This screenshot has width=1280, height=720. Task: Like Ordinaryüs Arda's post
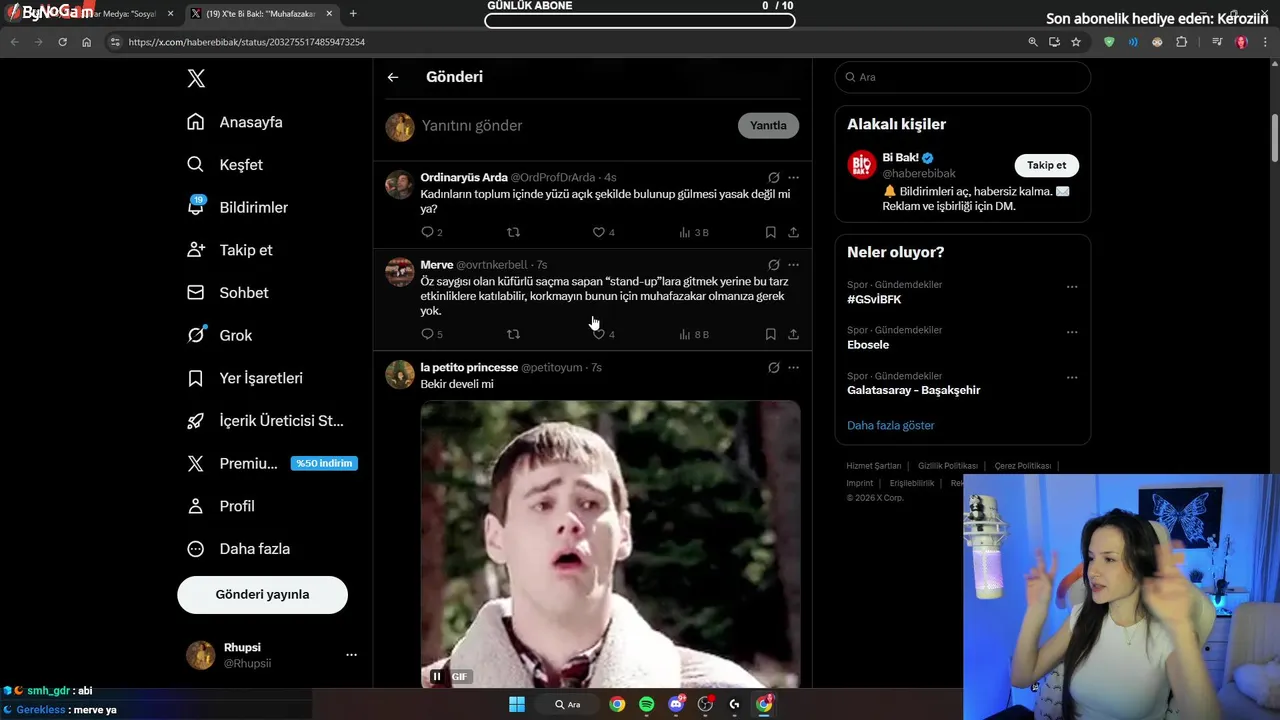tap(603, 232)
